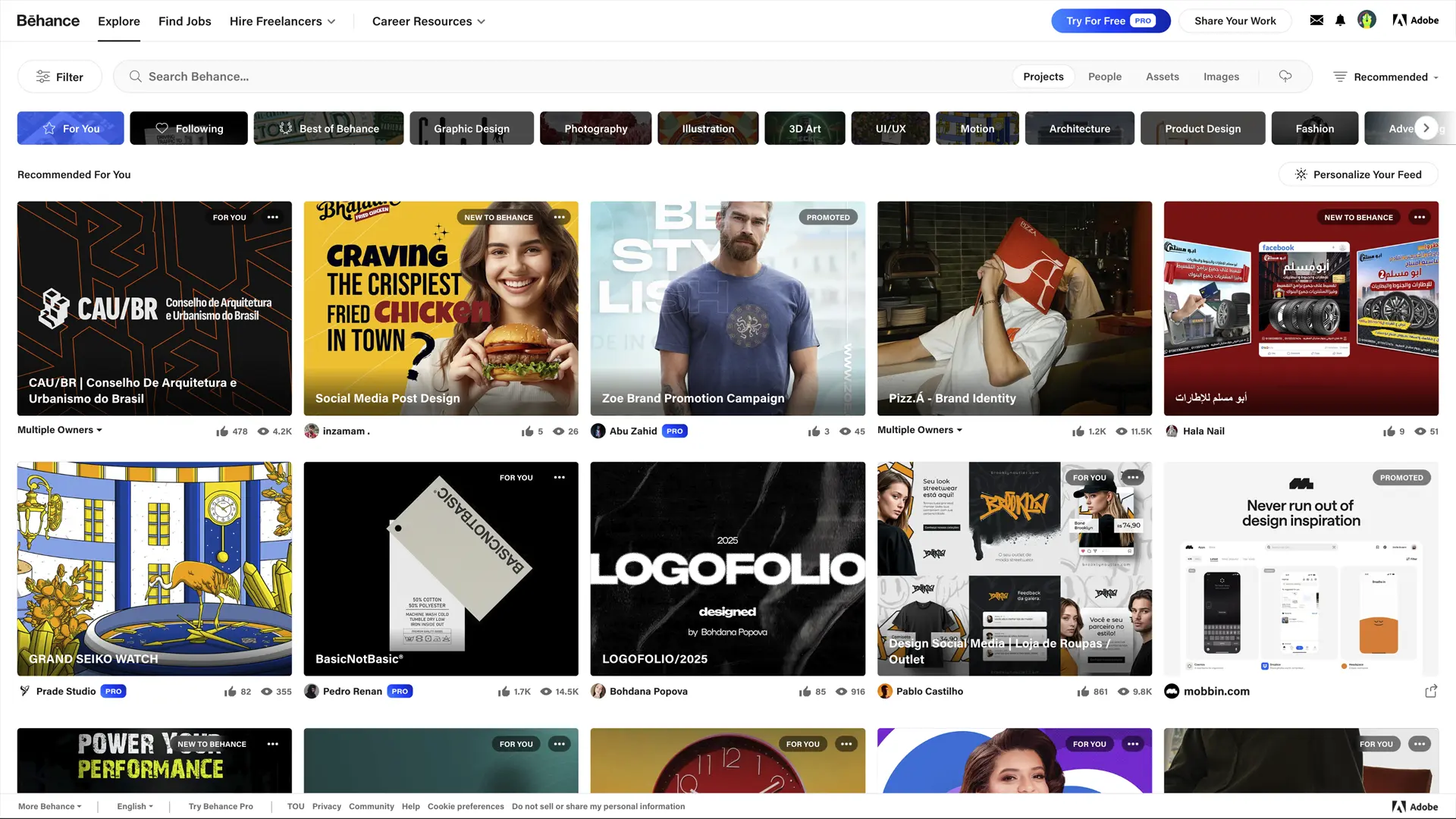The width and height of the screenshot is (1456, 819).
Task: Choose the Illustration category
Action: [708, 128]
